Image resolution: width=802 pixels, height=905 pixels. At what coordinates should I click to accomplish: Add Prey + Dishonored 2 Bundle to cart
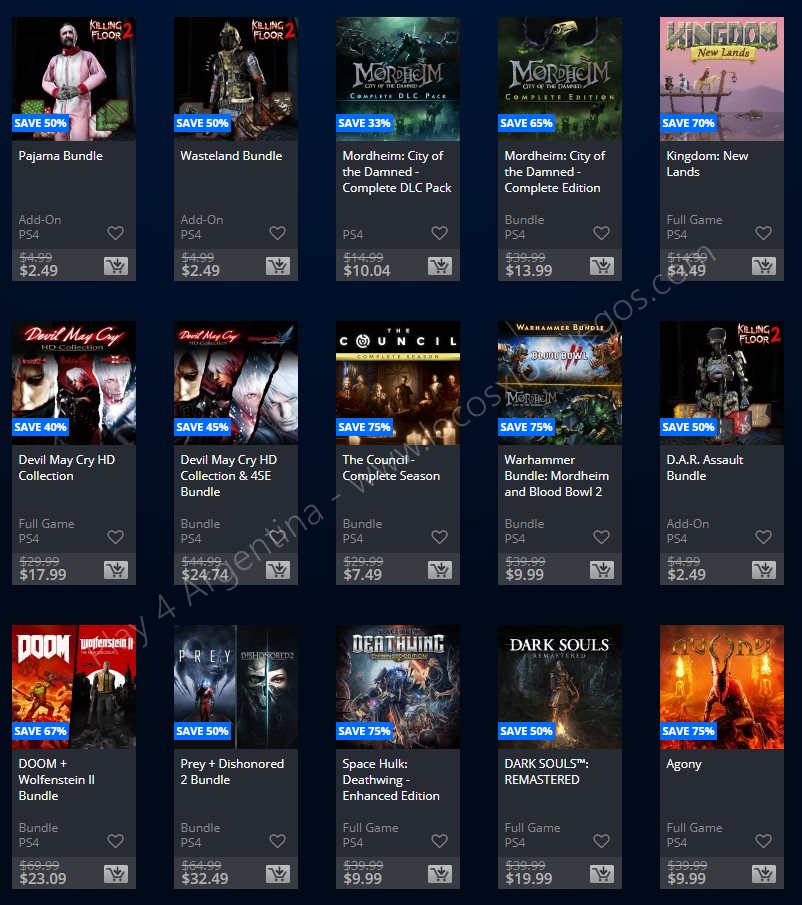click(278, 874)
